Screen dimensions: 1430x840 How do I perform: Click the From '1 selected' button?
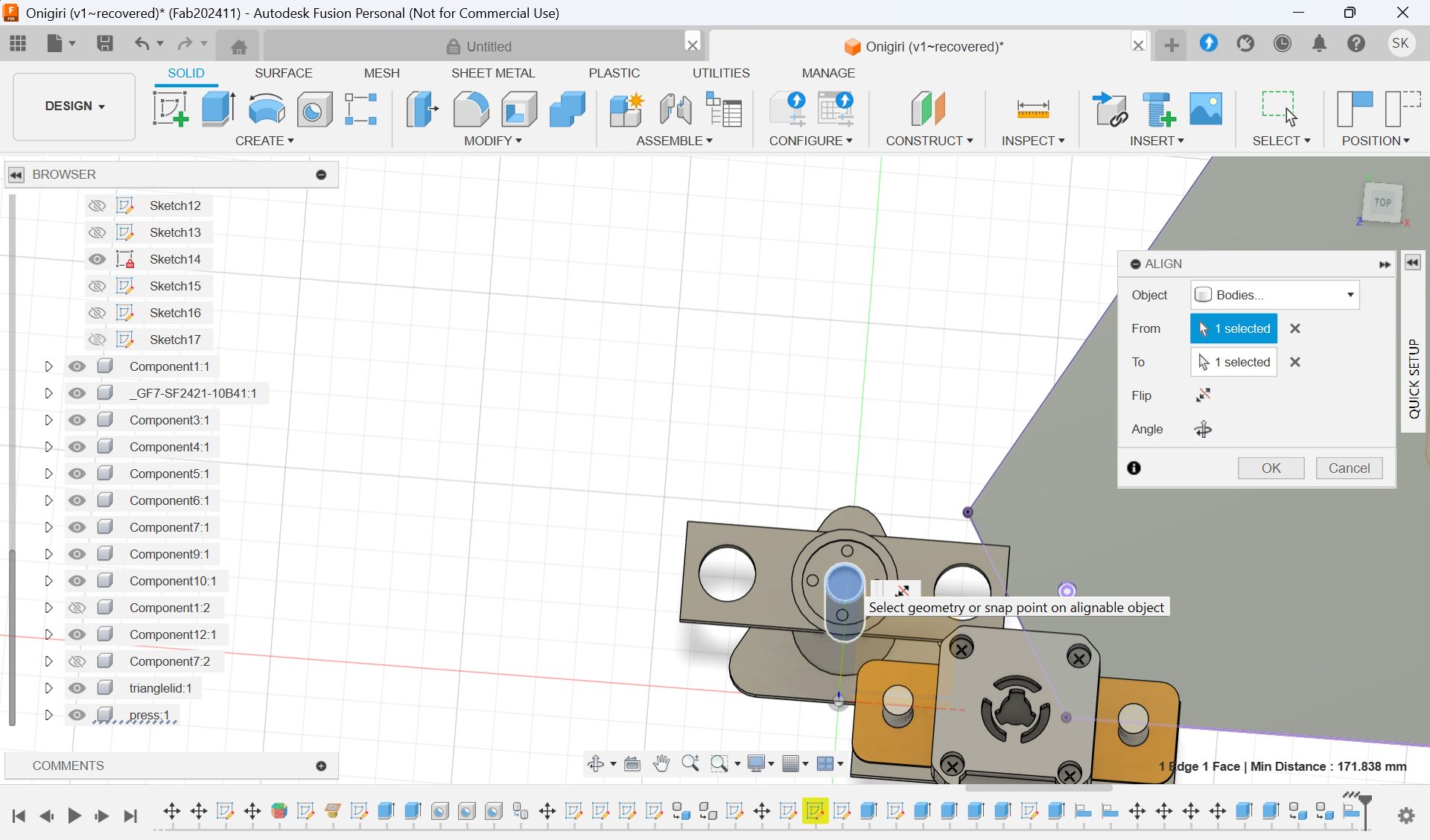point(1233,328)
